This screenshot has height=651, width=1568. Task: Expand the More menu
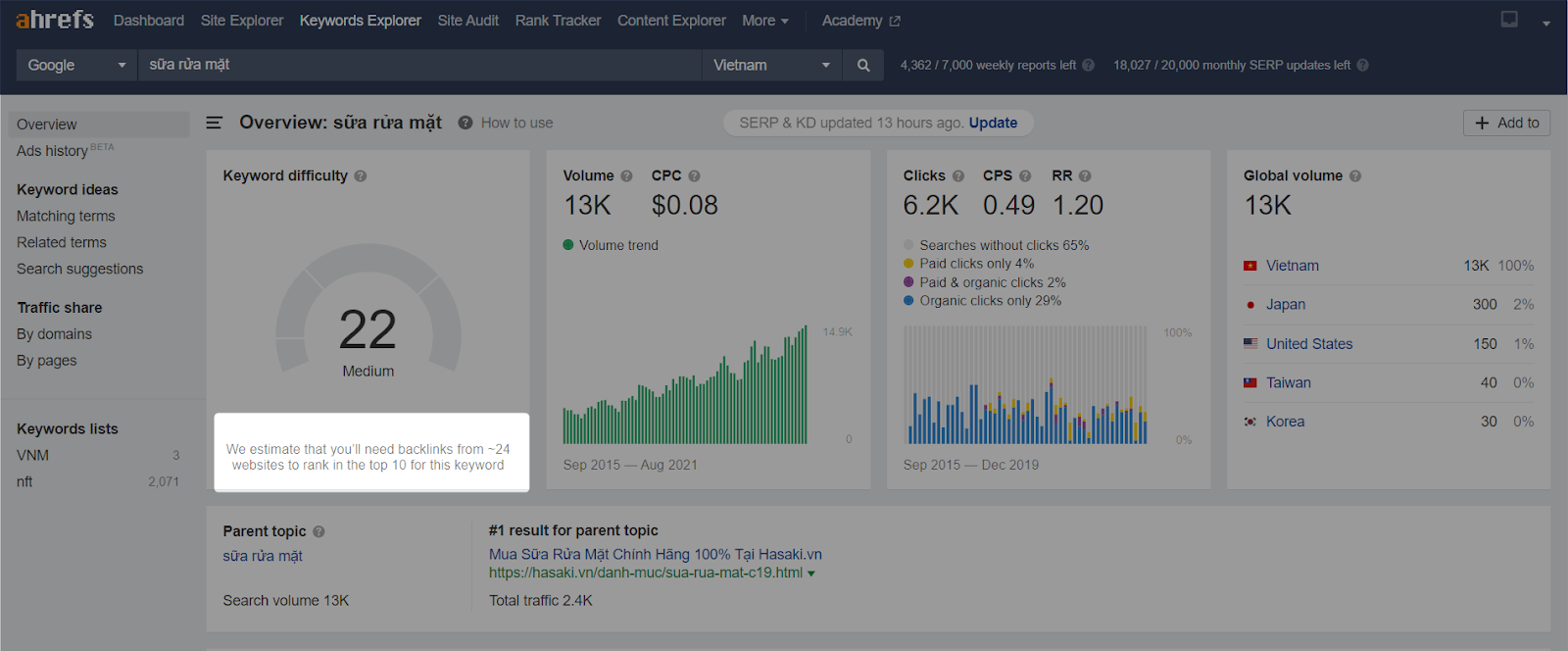pyautogui.click(x=765, y=21)
